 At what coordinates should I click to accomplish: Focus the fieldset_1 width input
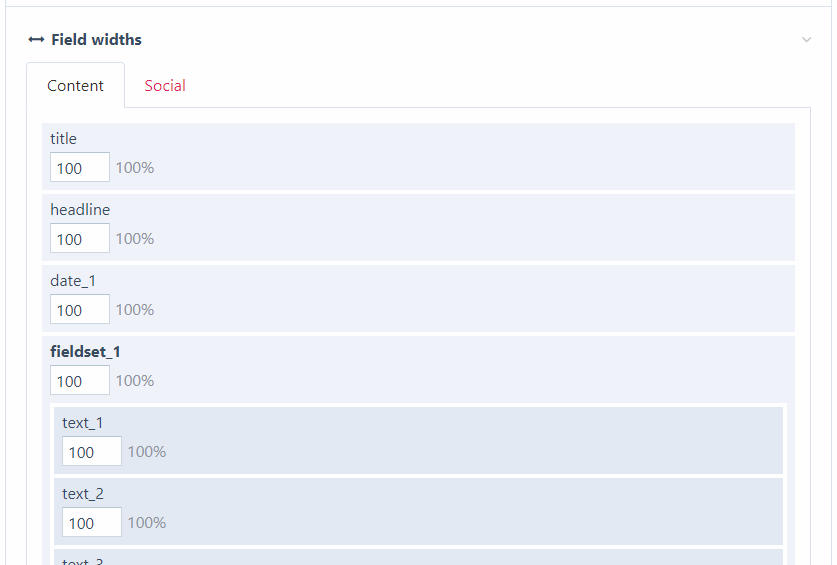tap(80, 380)
